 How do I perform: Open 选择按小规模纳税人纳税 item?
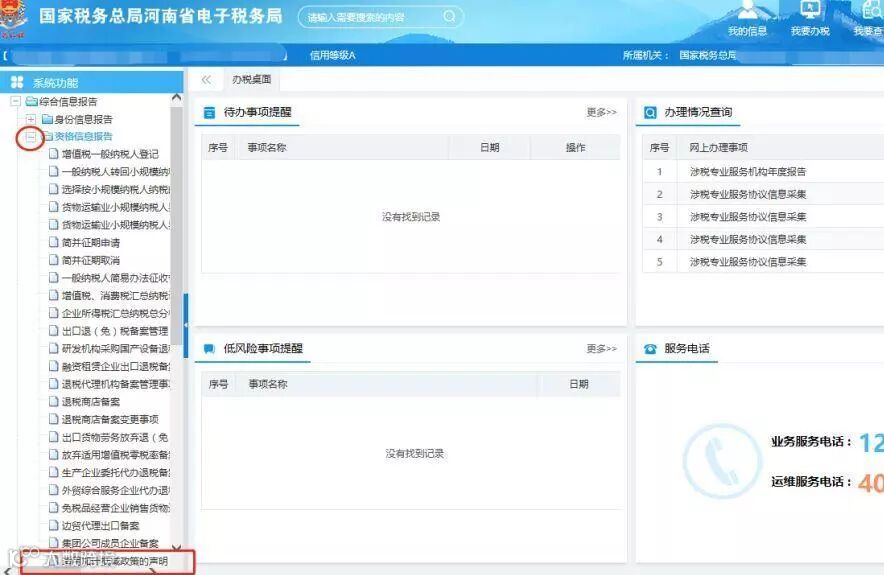click(116, 189)
